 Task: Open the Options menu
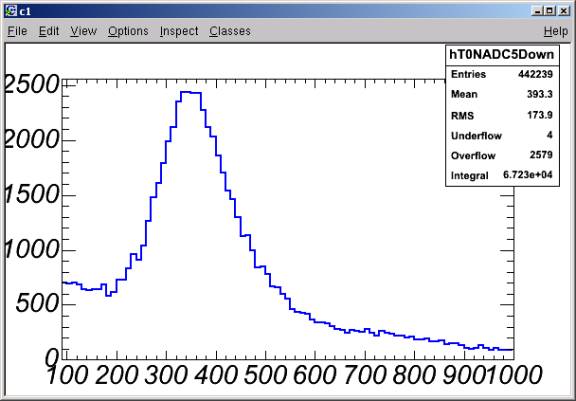(x=128, y=31)
